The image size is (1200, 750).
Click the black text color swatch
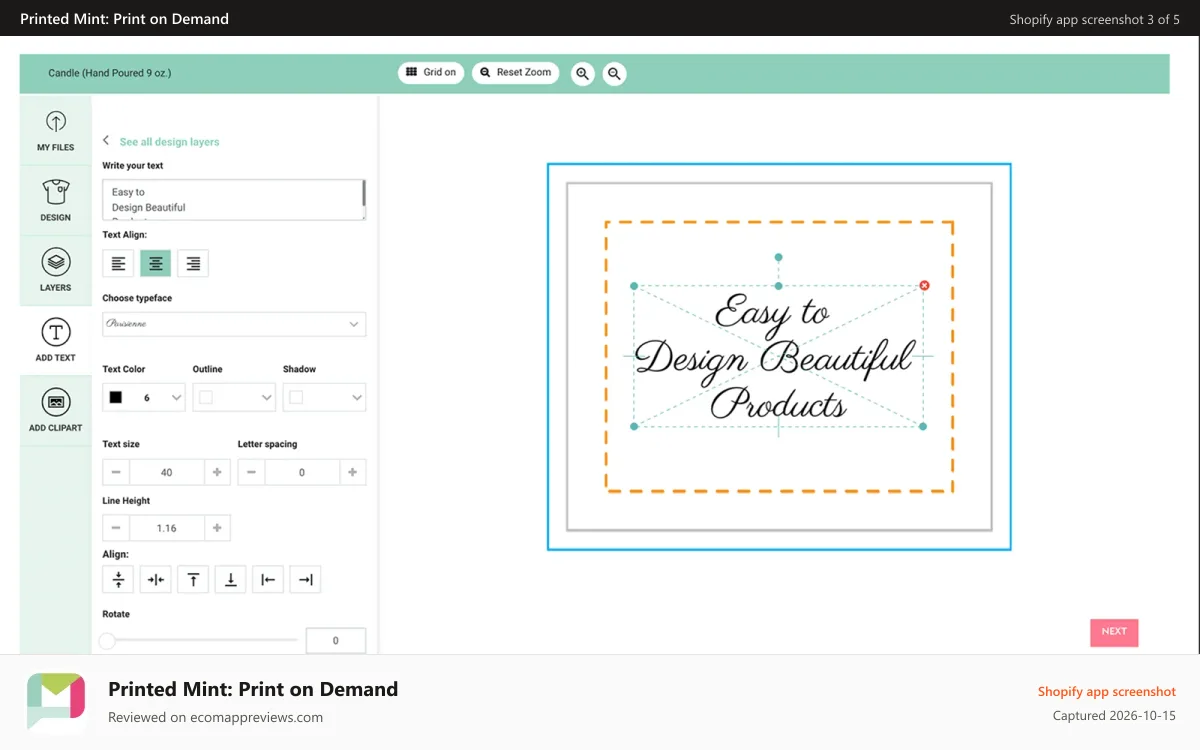(116, 397)
